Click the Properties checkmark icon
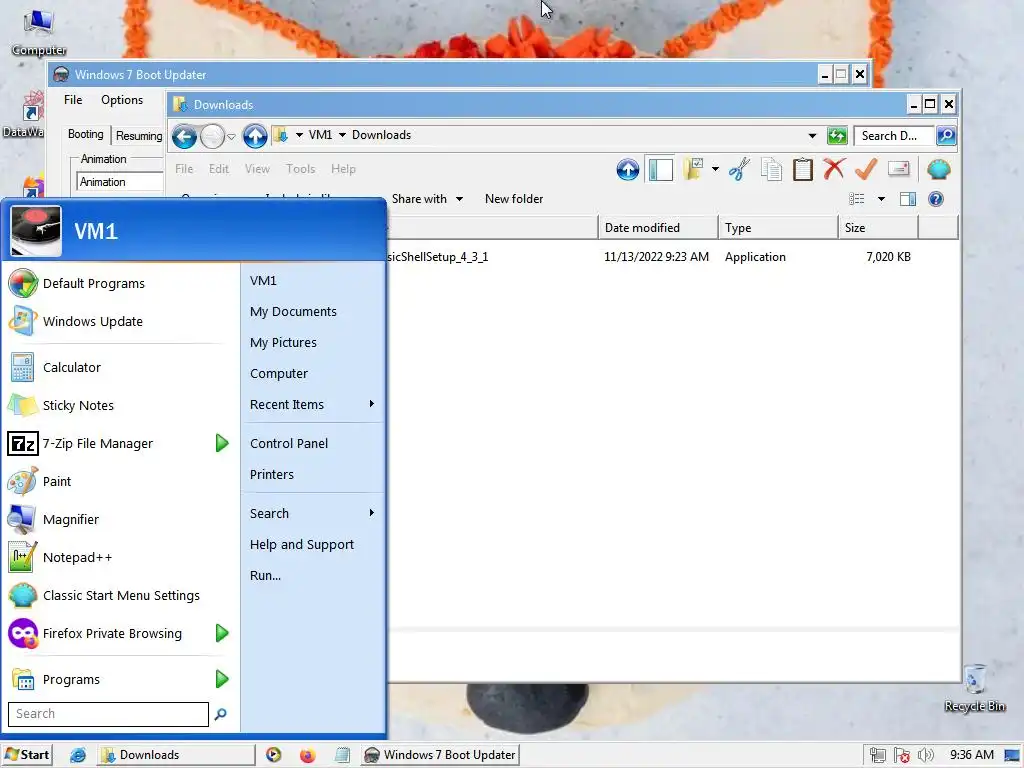This screenshot has height=768, width=1024. (866, 169)
